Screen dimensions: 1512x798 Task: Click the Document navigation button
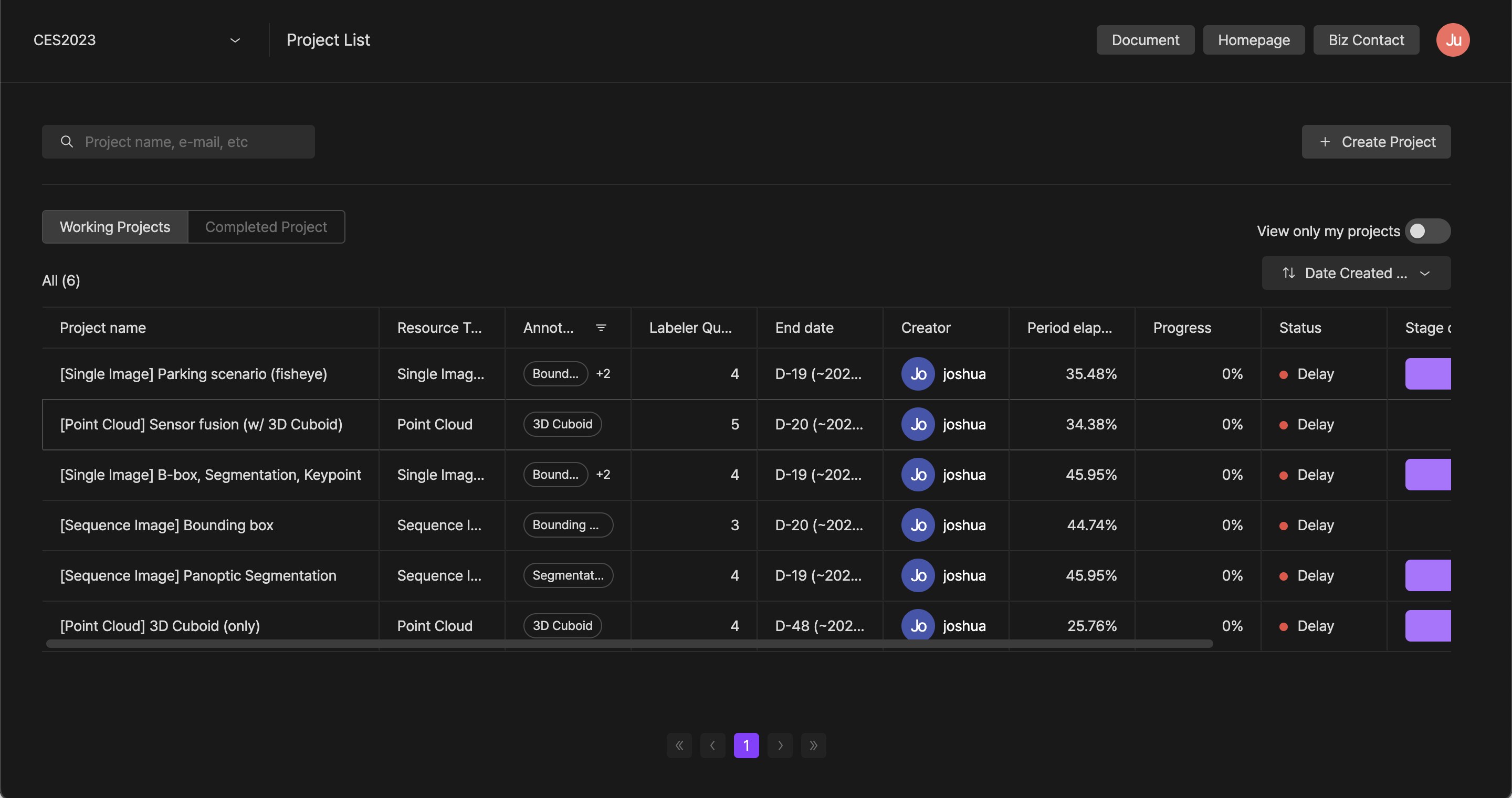pyautogui.click(x=1145, y=40)
